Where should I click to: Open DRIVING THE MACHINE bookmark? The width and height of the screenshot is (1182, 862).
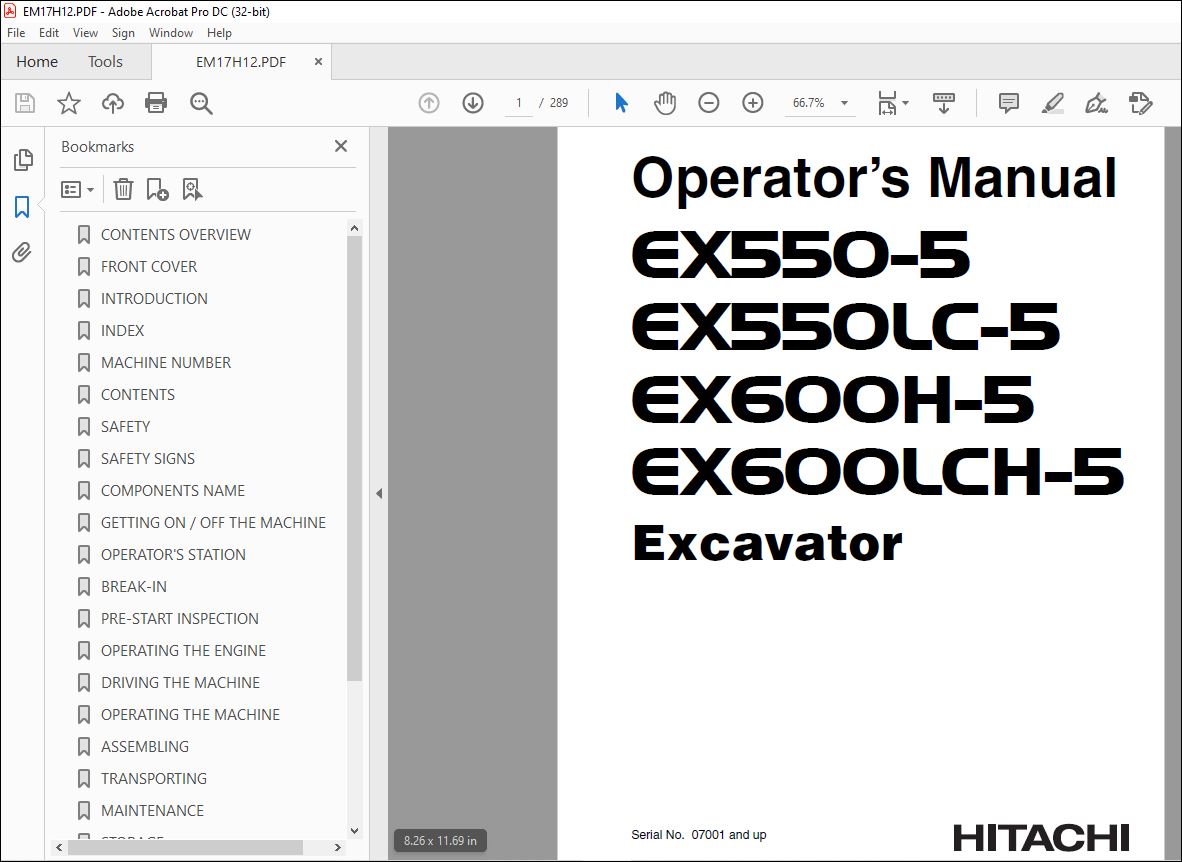click(180, 683)
